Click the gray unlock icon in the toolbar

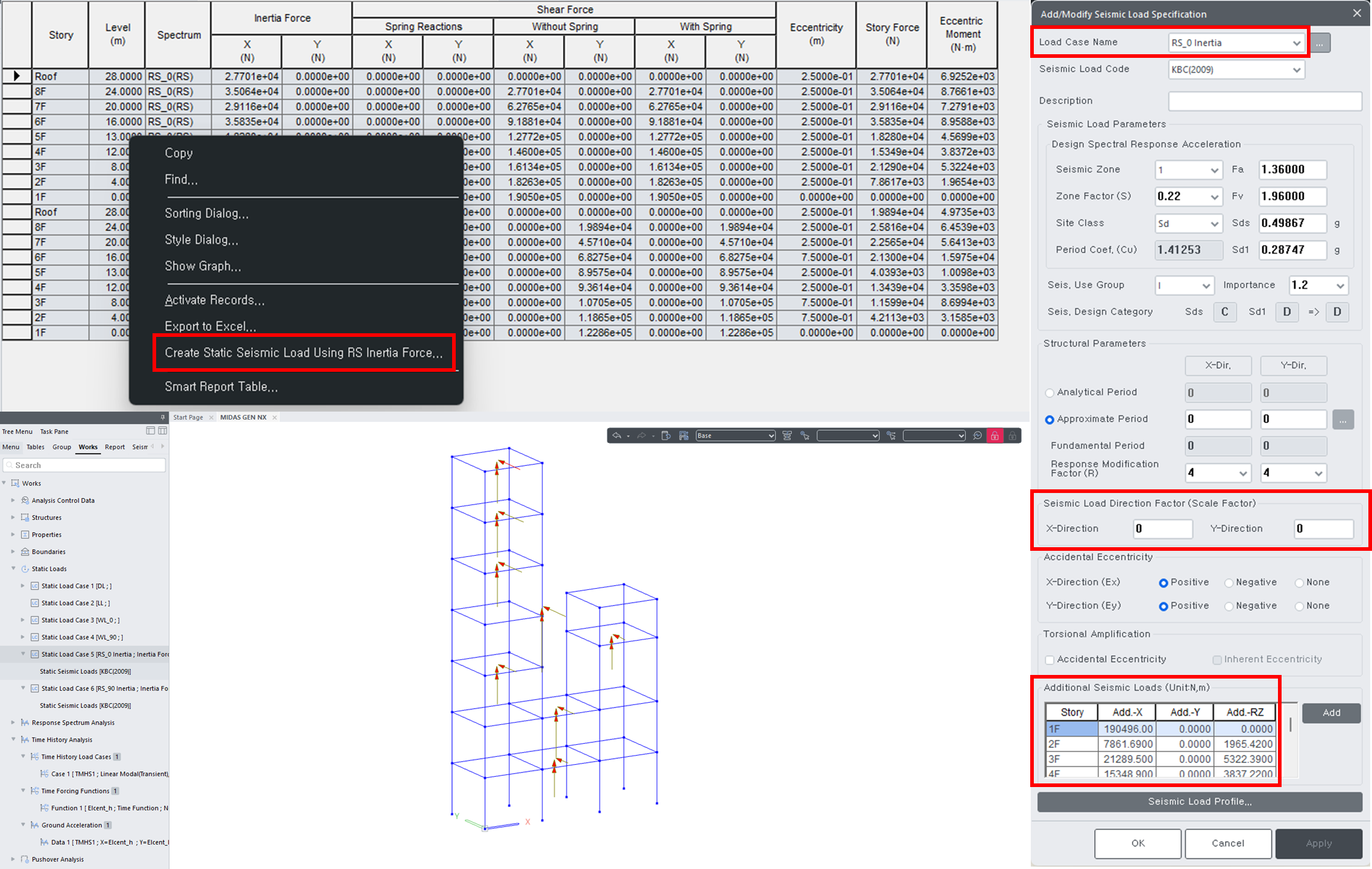point(1013,436)
